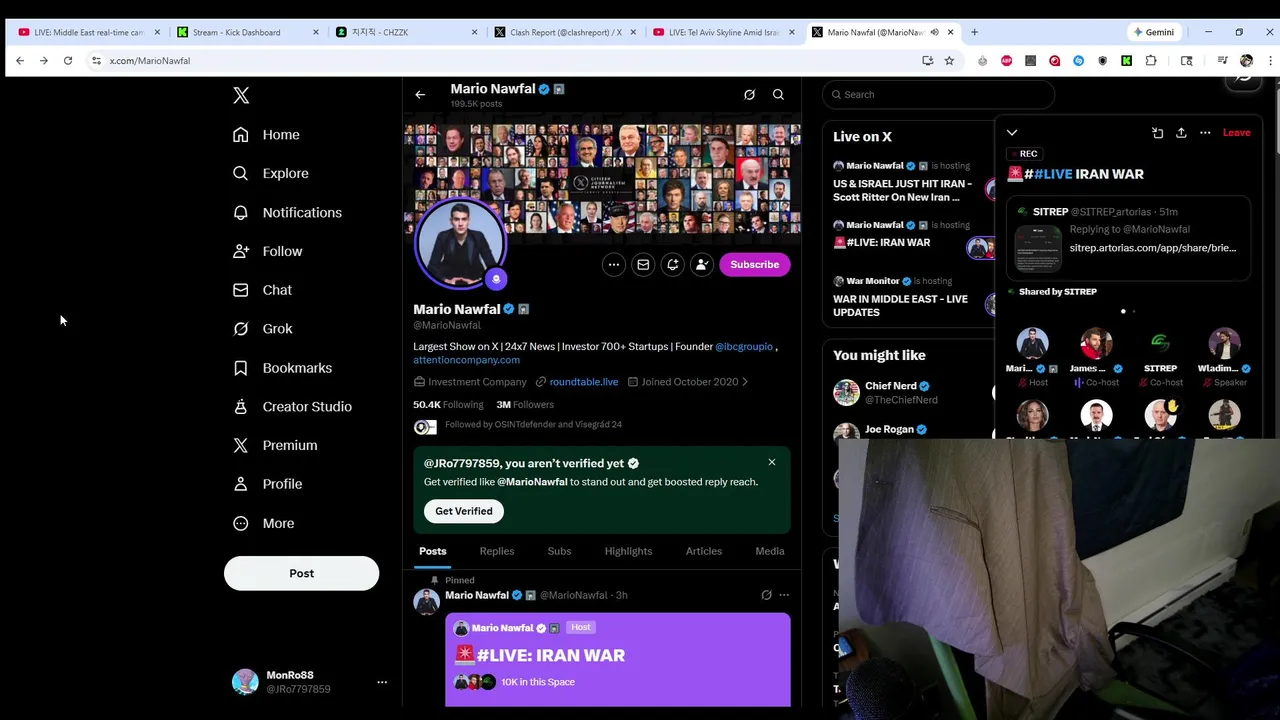Open the Space more-options menu
This screenshot has width=1280, height=720.
click(1205, 133)
